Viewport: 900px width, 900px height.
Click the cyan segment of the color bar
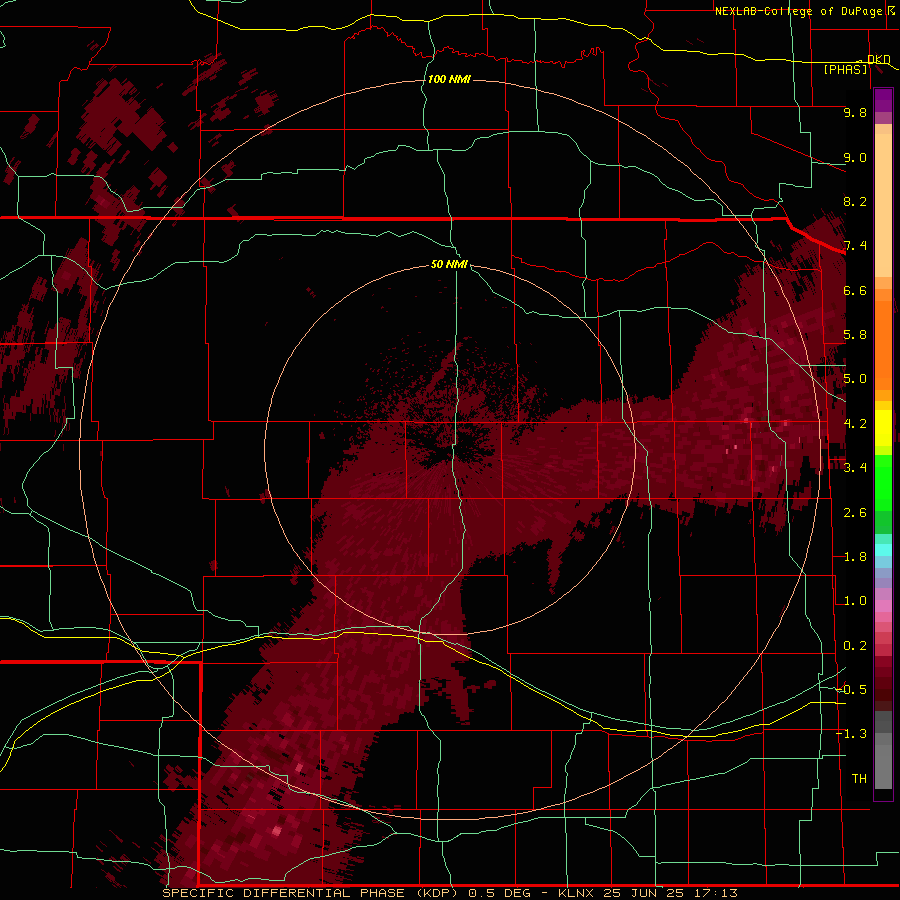[x=883, y=550]
